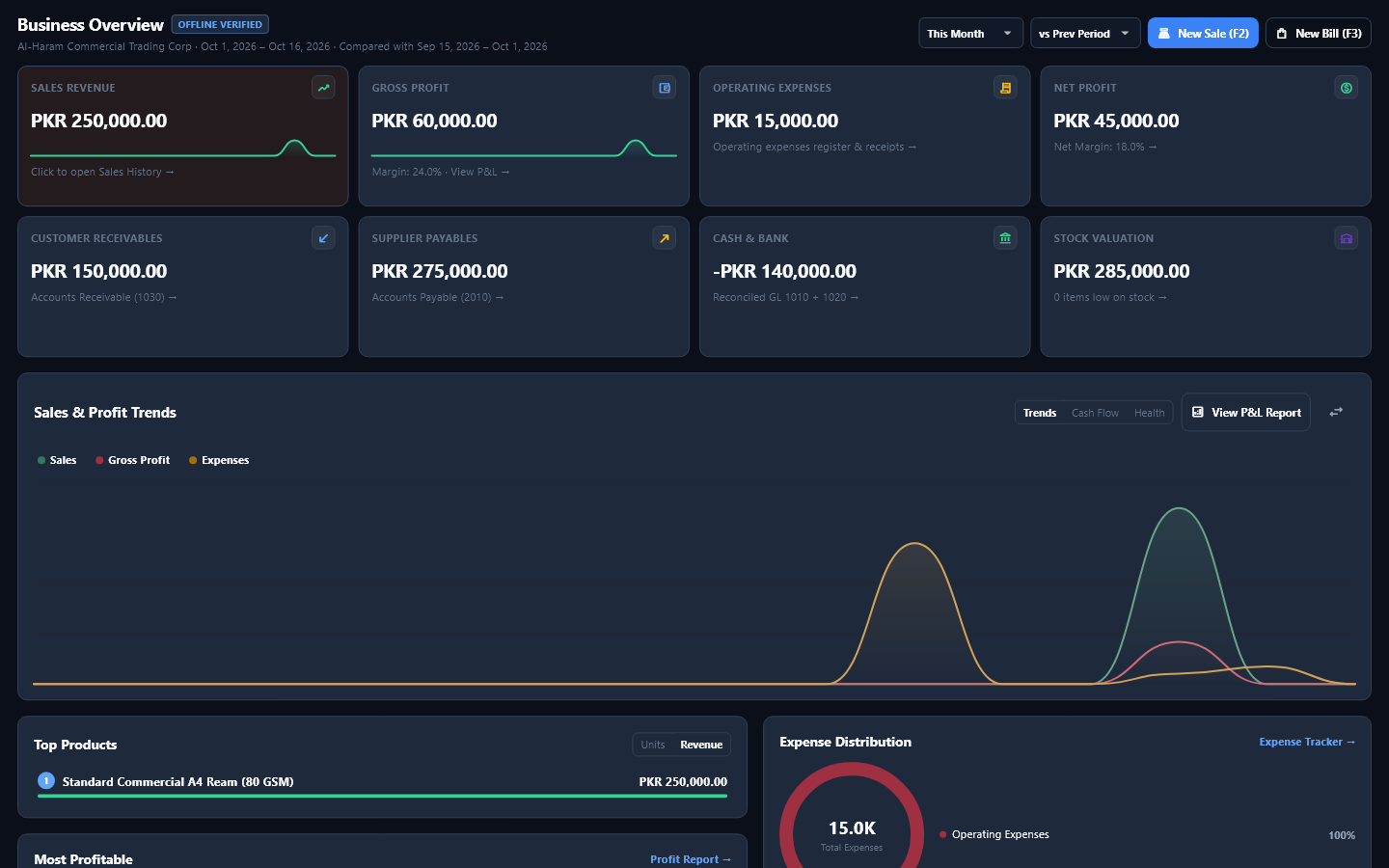This screenshot has width=1389, height=868.
Task: Select Standard Commercial A4 Ream product row
Action: 382,782
